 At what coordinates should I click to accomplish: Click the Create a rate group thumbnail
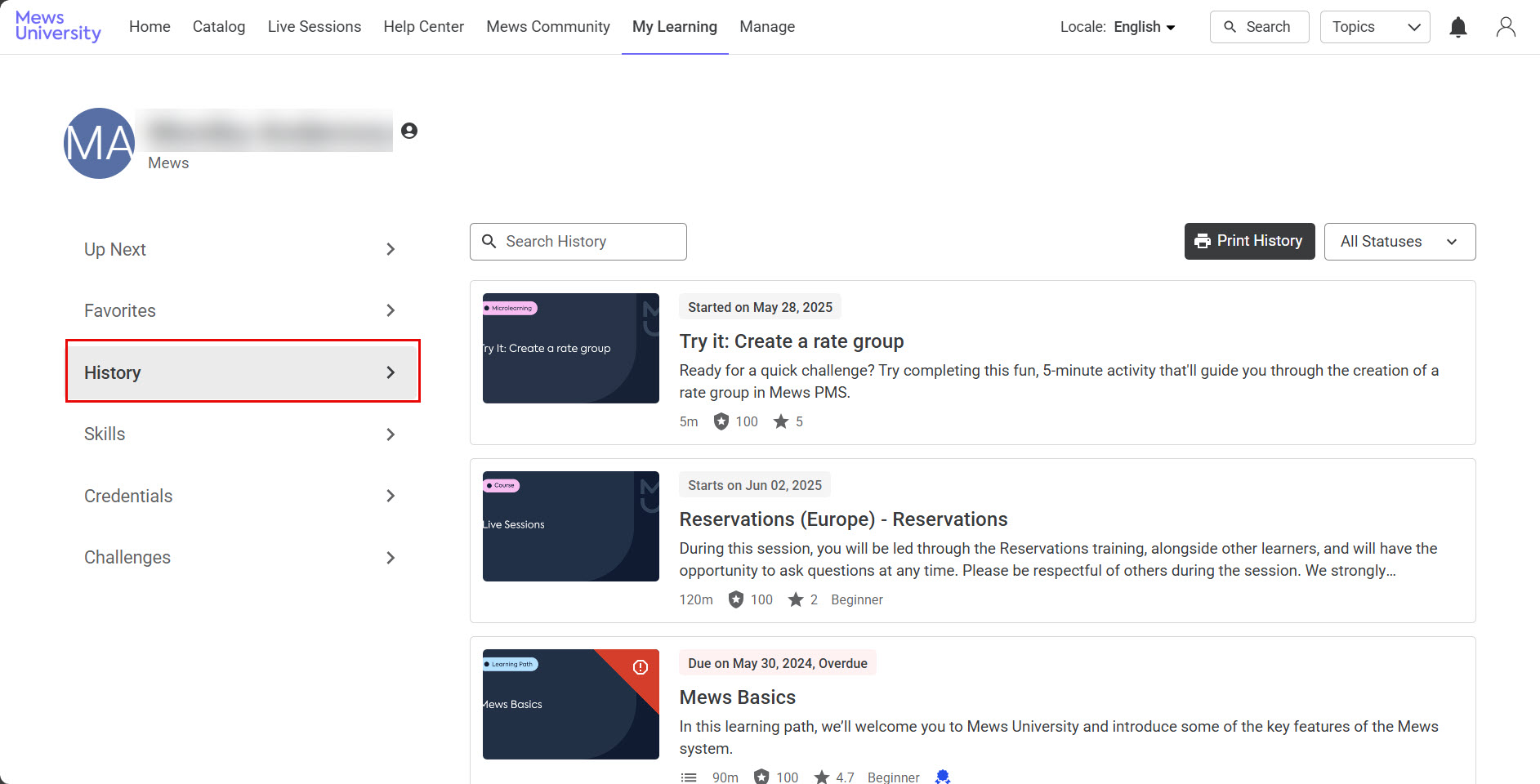coord(571,348)
